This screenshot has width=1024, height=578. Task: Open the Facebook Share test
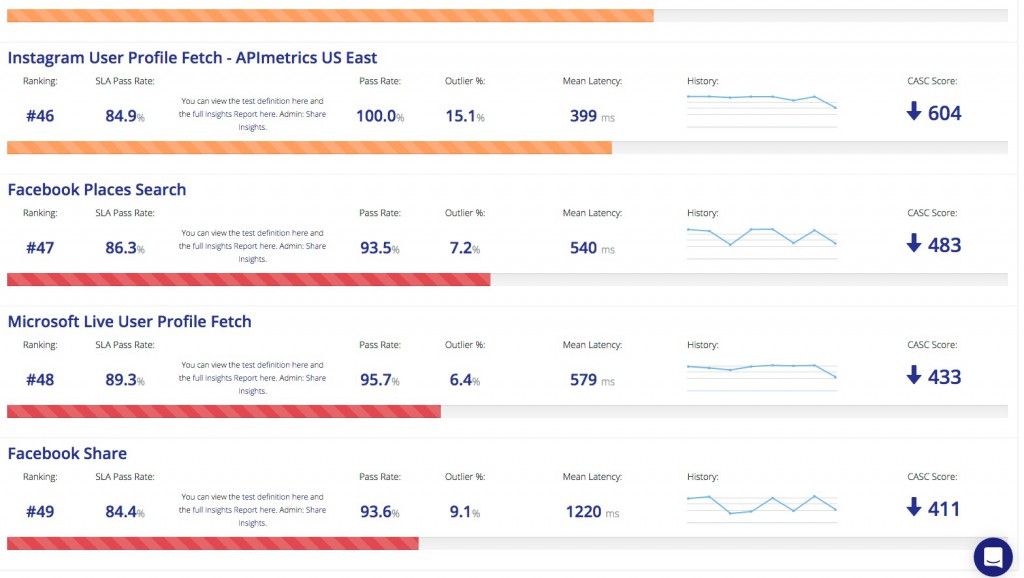point(67,453)
